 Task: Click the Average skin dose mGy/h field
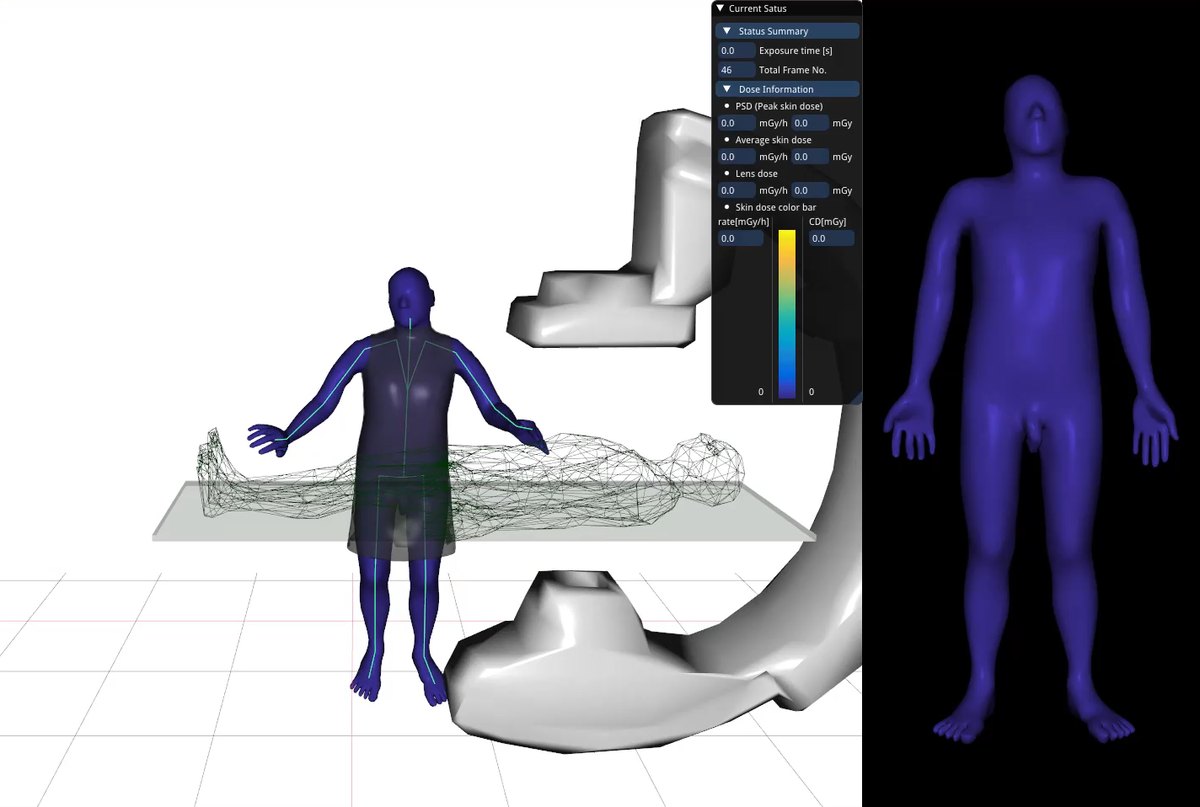point(737,157)
